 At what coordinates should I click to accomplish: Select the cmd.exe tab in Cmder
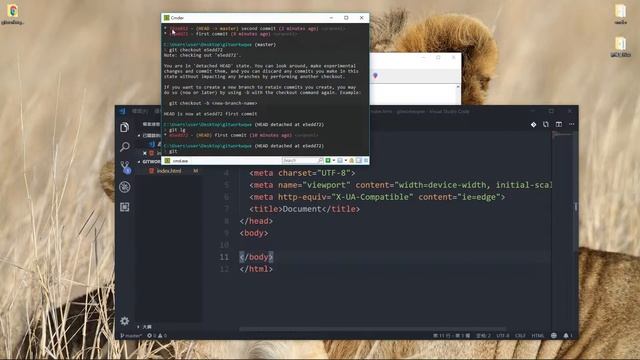pos(177,161)
